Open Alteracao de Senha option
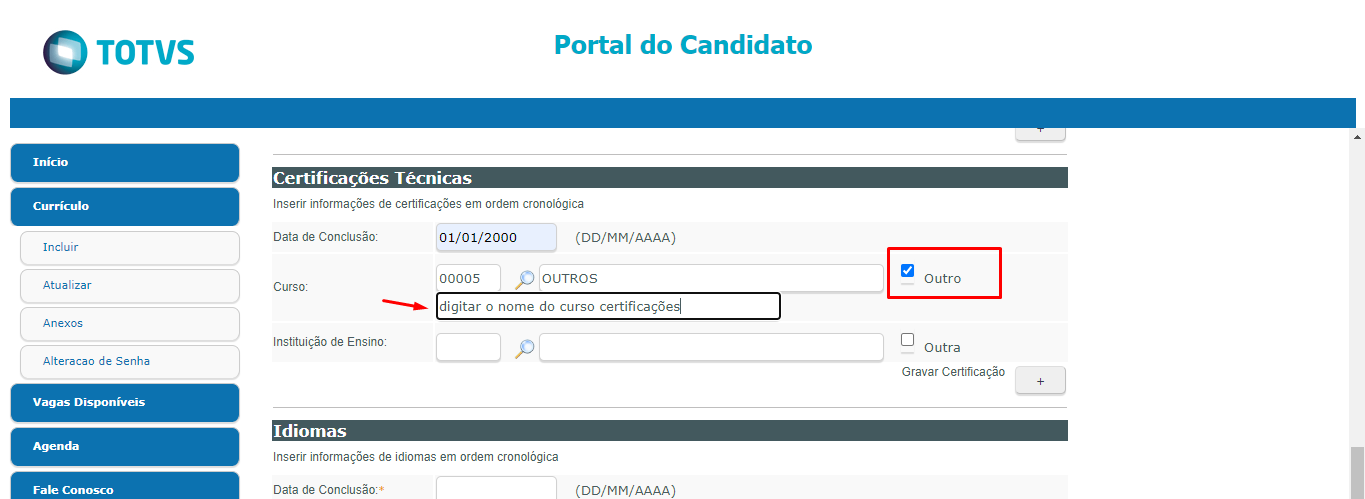The width and height of the screenshot is (1365, 499). (x=130, y=361)
